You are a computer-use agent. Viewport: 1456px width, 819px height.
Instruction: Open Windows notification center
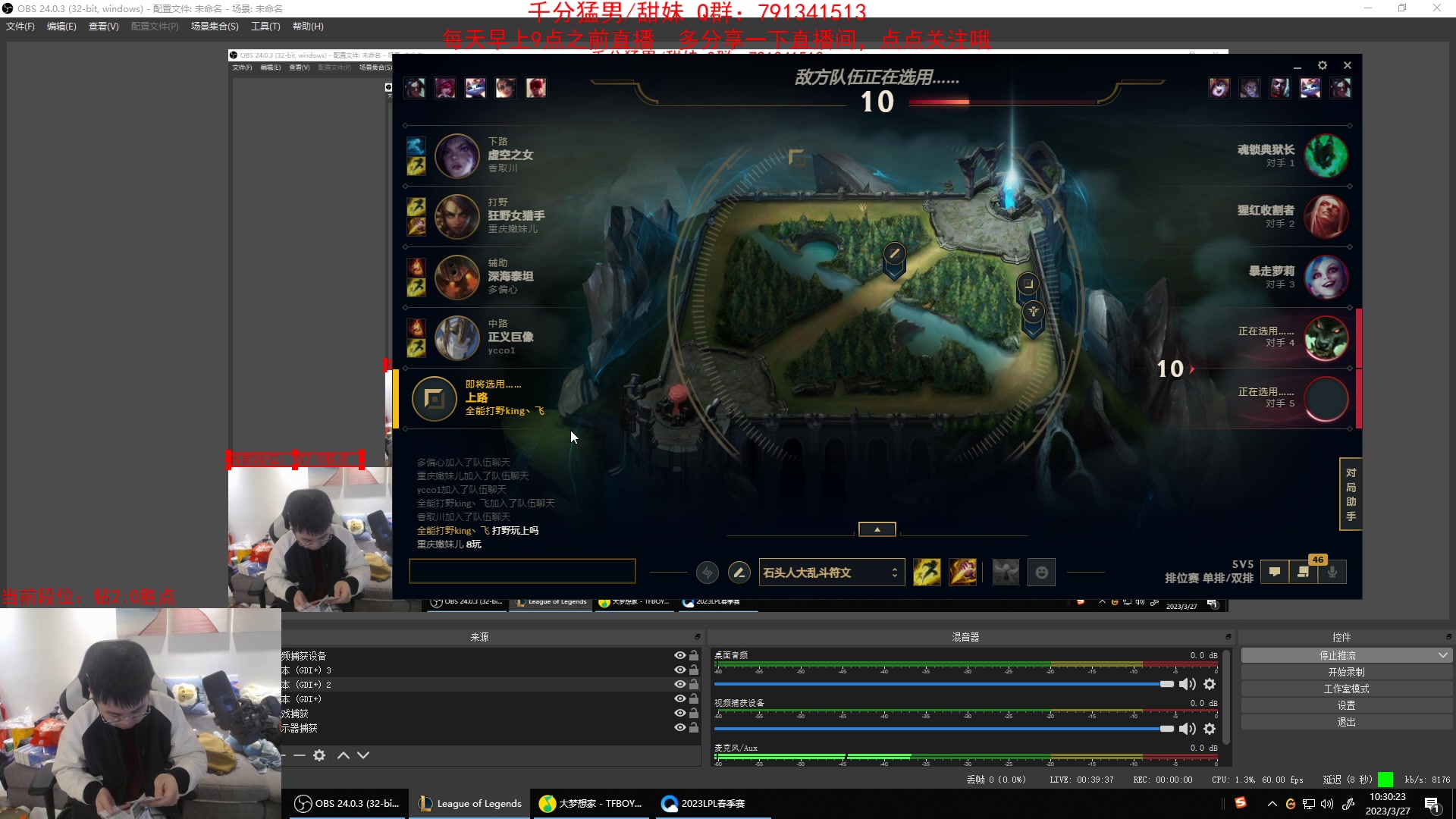[x=1432, y=804]
